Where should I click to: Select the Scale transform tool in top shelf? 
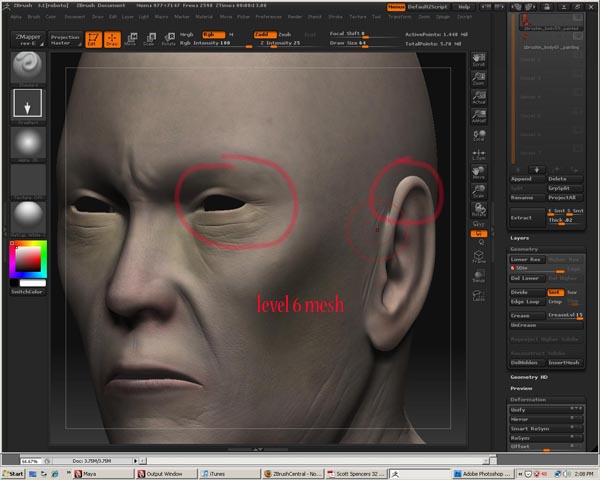point(149,39)
